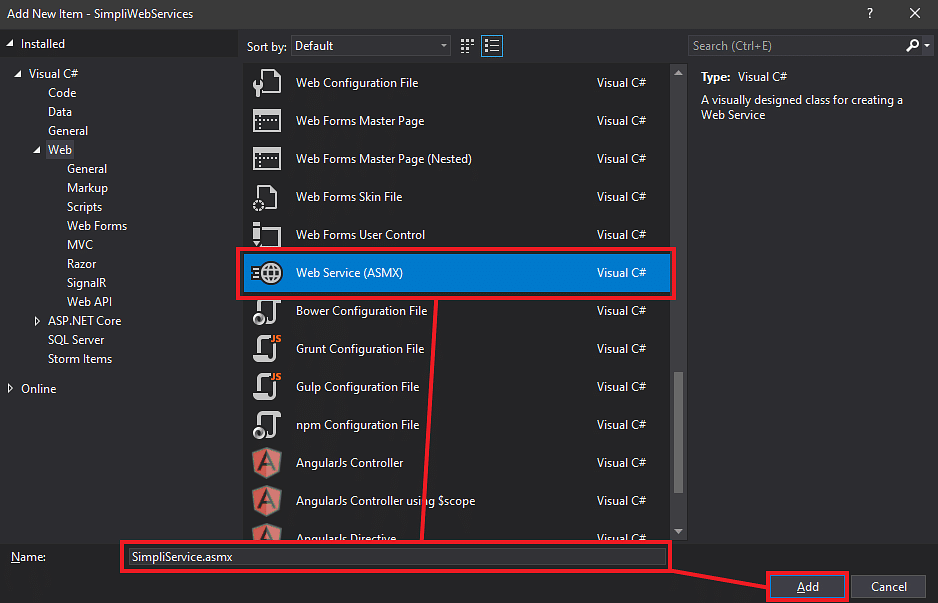Select the Gulp Configuration File template
The width and height of the screenshot is (938, 603).
click(458, 387)
